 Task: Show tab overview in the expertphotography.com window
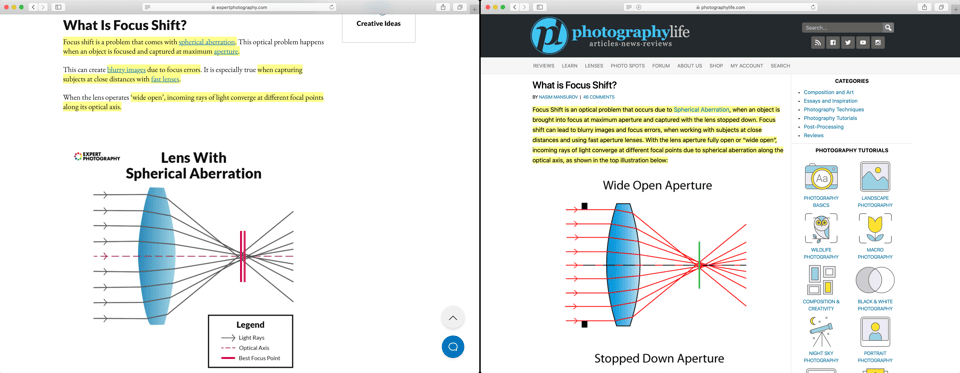(460, 7)
